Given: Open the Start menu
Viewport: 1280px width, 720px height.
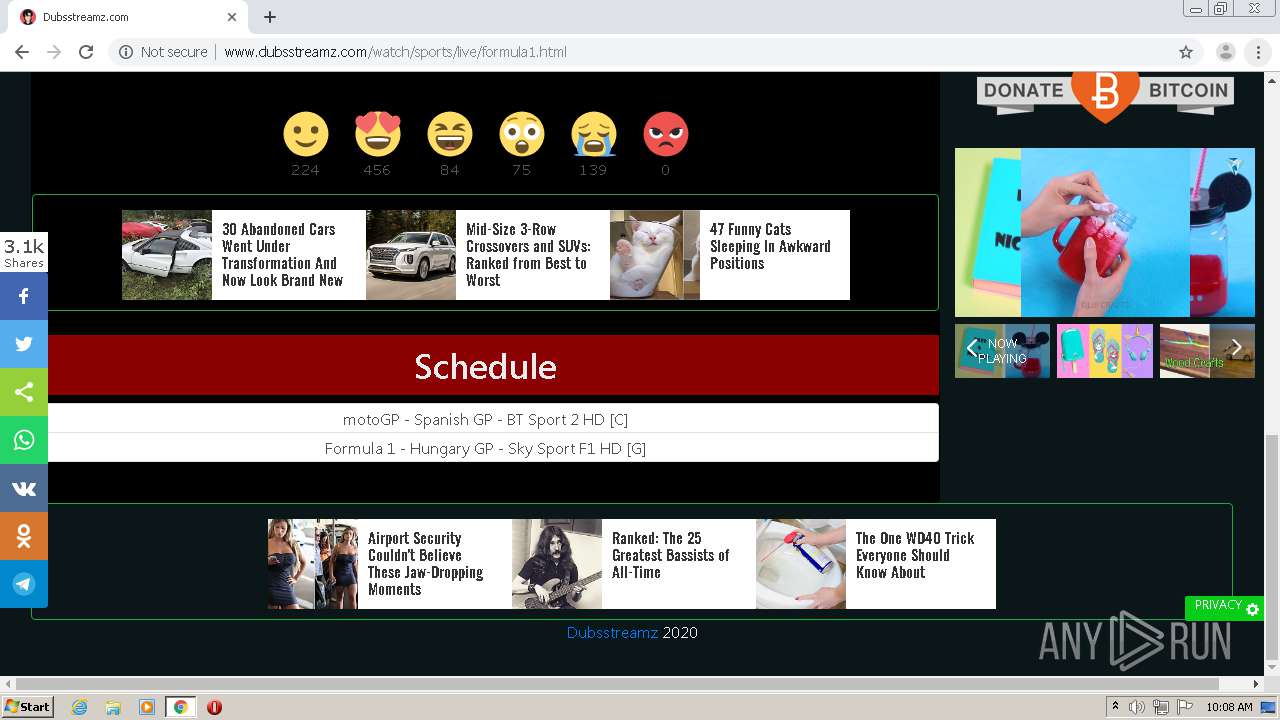Looking at the screenshot, I should click(x=27, y=707).
